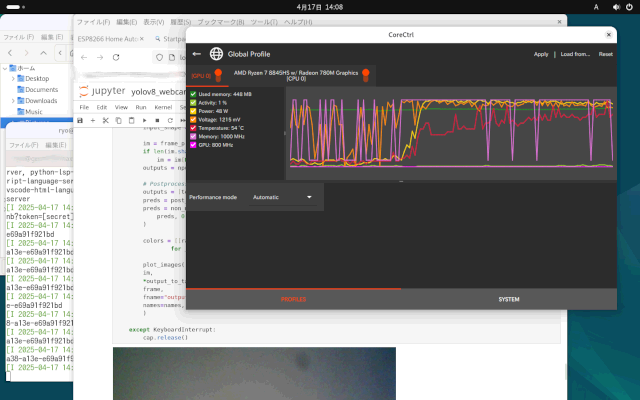This screenshot has height=400, width=640.
Task: Open the Kernel menu in Jupyter
Action: (162, 106)
